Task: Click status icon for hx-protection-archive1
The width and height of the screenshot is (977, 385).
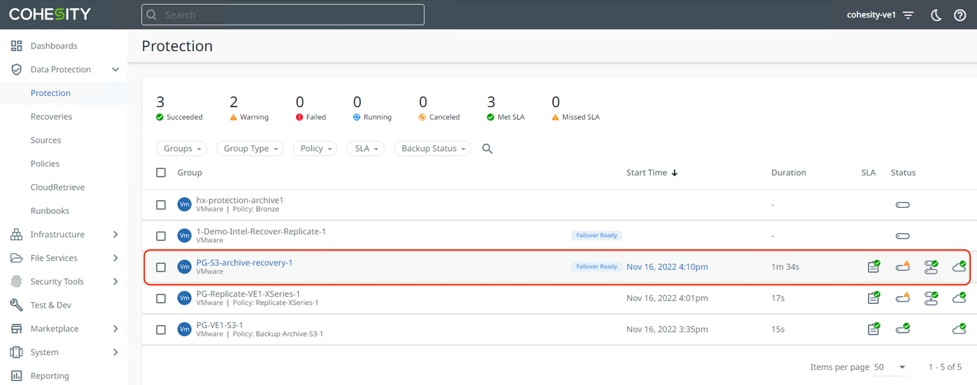Action: (902, 205)
